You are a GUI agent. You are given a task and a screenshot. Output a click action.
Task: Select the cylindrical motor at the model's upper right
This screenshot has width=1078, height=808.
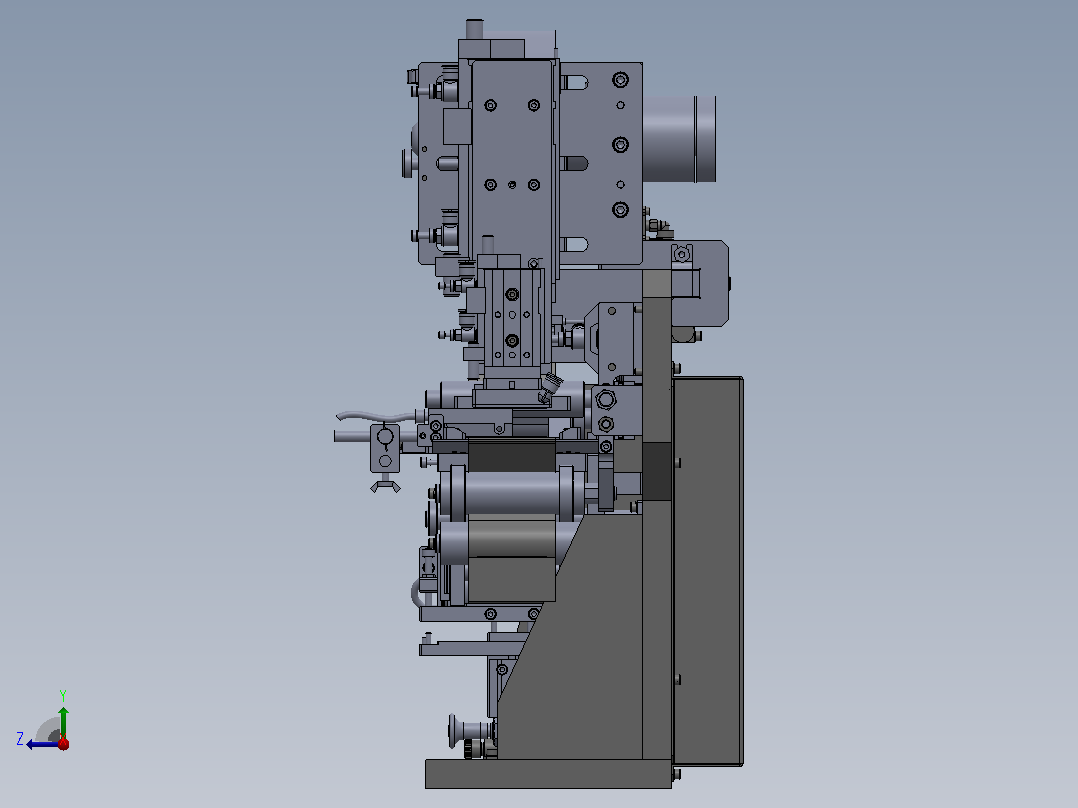coord(679,139)
